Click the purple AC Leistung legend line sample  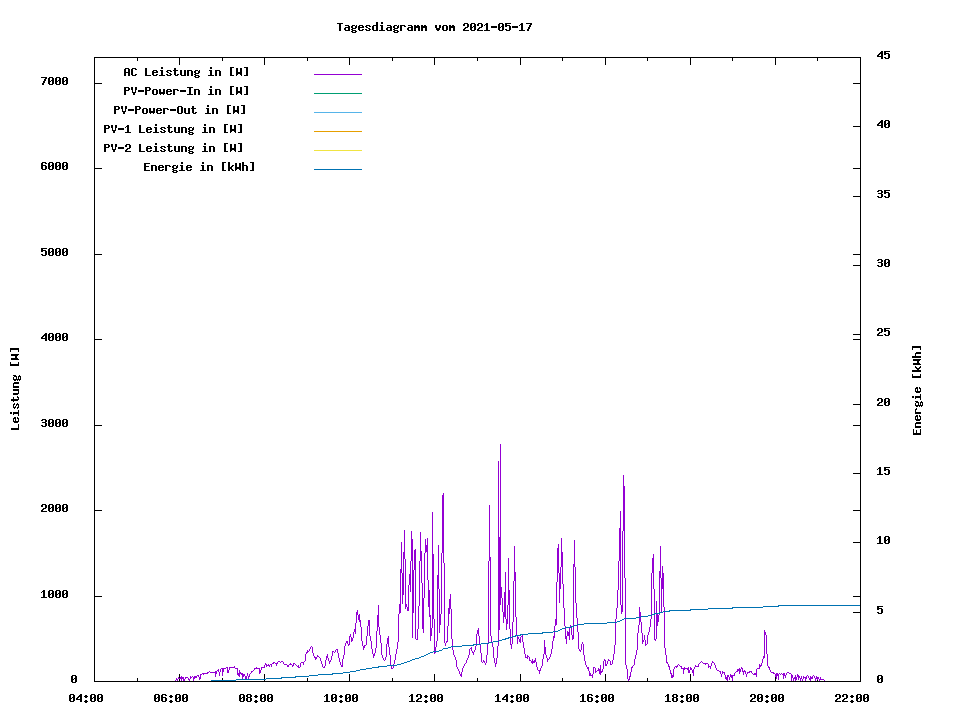point(337,74)
